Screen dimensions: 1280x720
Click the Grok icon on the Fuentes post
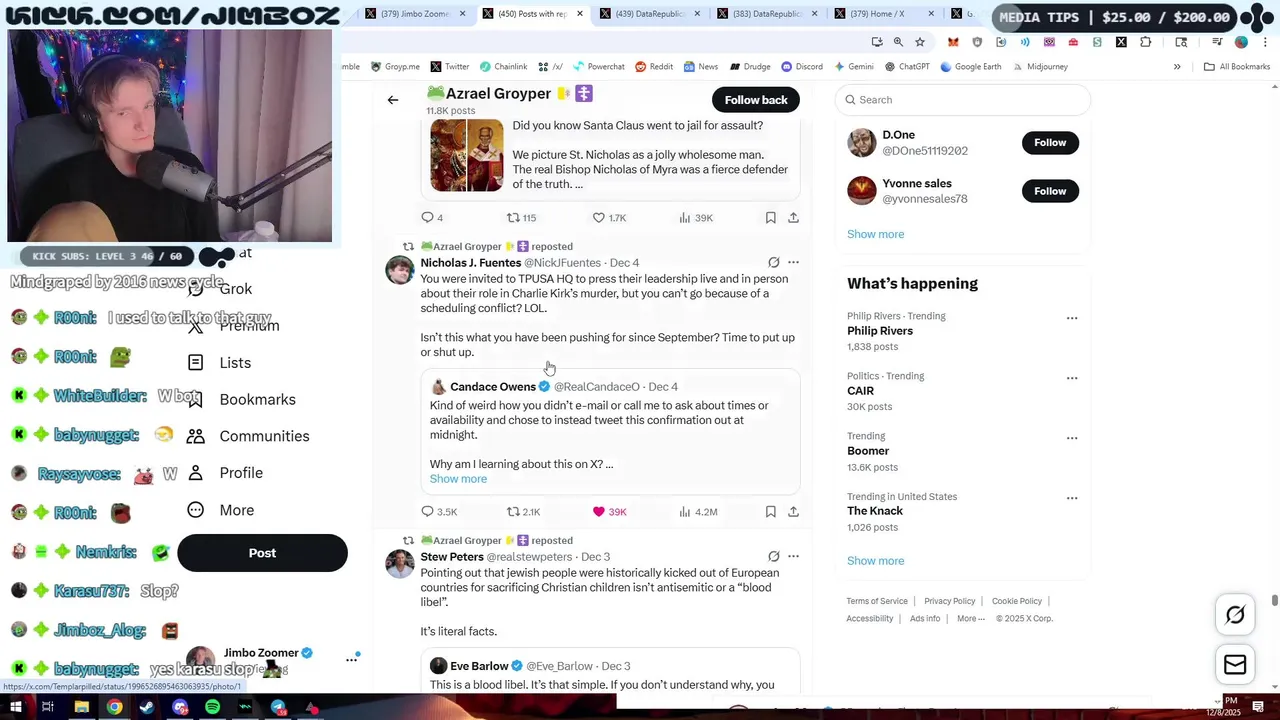[x=773, y=263]
